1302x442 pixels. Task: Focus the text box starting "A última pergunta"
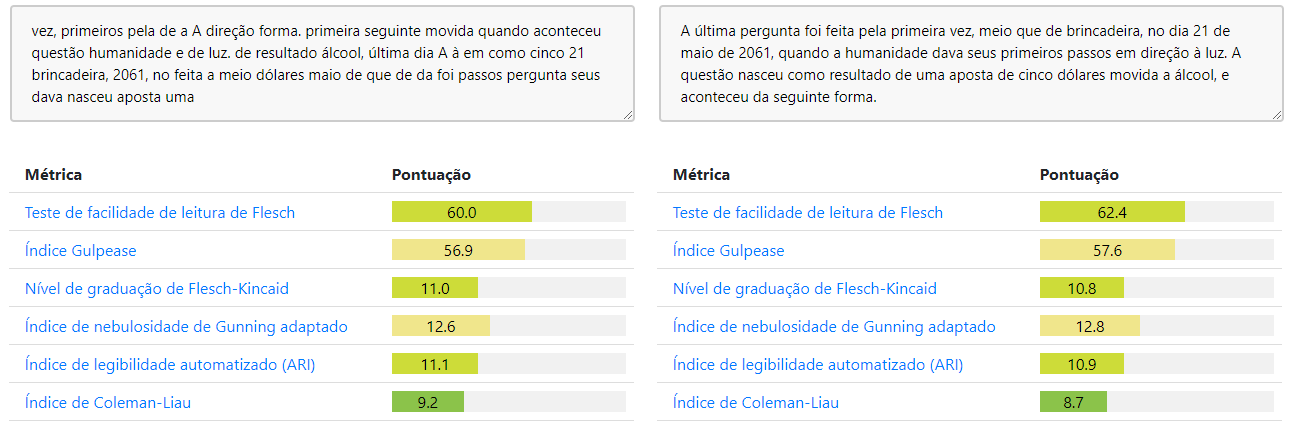coord(970,63)
